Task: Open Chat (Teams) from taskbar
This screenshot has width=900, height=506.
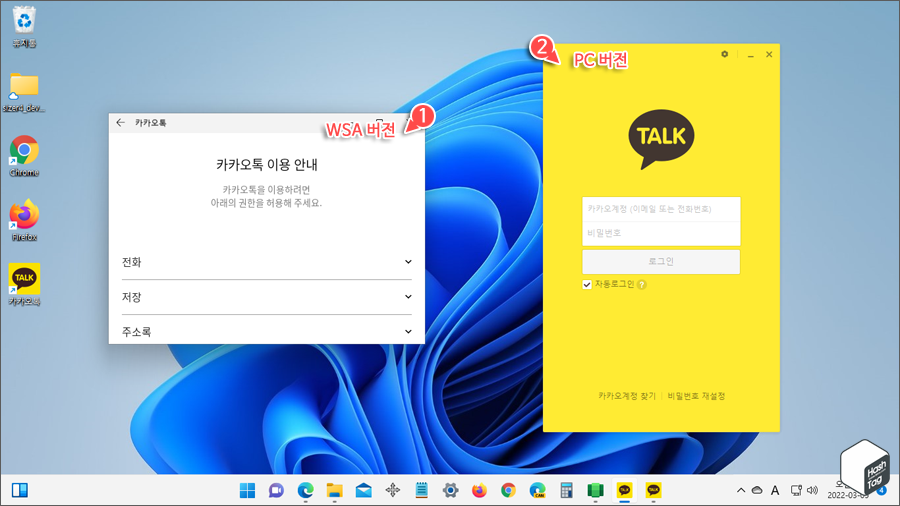Action: coord(276,491)
